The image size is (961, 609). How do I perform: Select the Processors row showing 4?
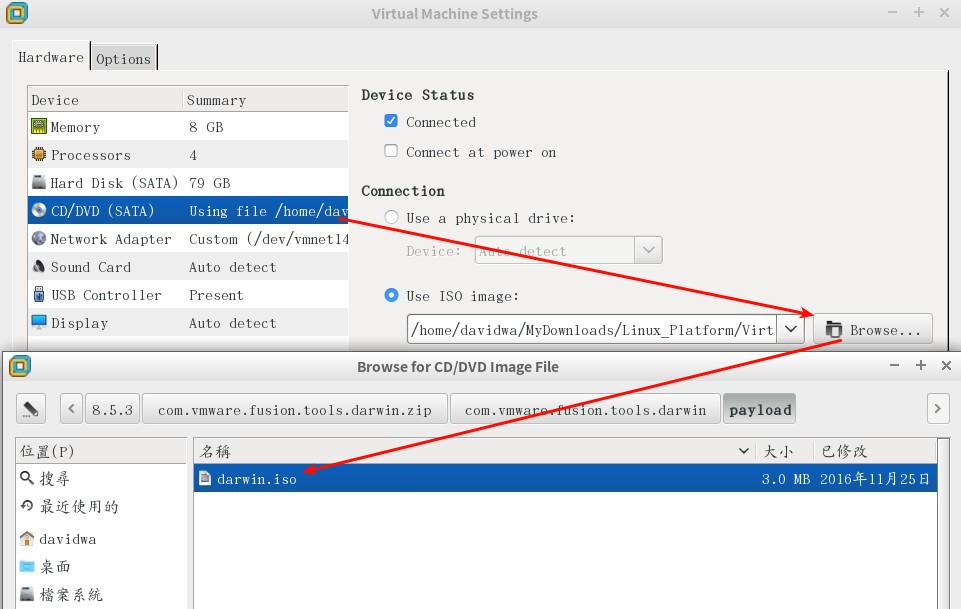tap(188, 154)
